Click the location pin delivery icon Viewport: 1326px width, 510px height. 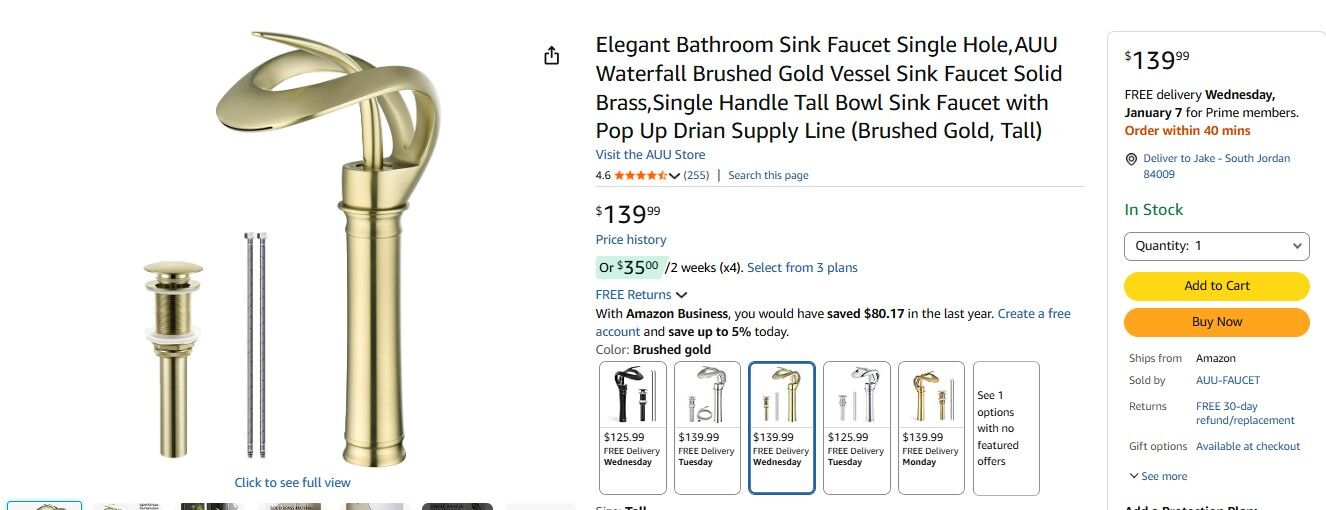(x=1131, y=159)
